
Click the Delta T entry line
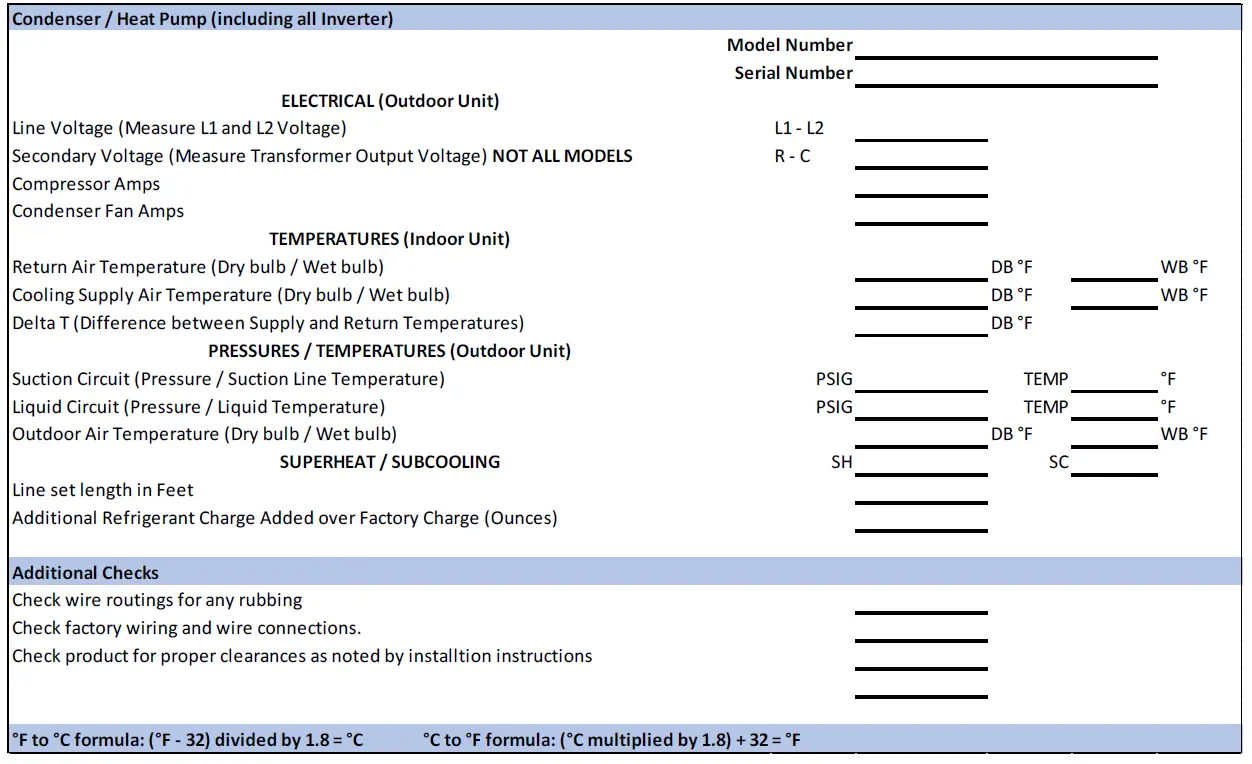pyautogui.click(x=920, y=333)
